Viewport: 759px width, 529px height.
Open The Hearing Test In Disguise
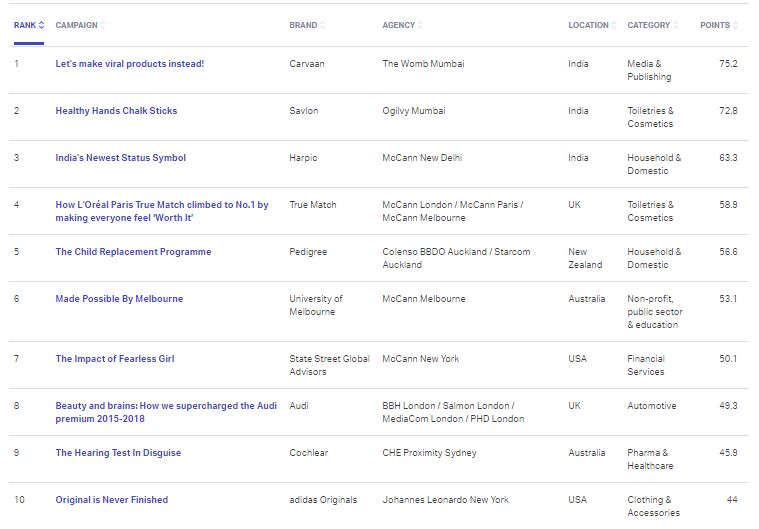[118, 453]
